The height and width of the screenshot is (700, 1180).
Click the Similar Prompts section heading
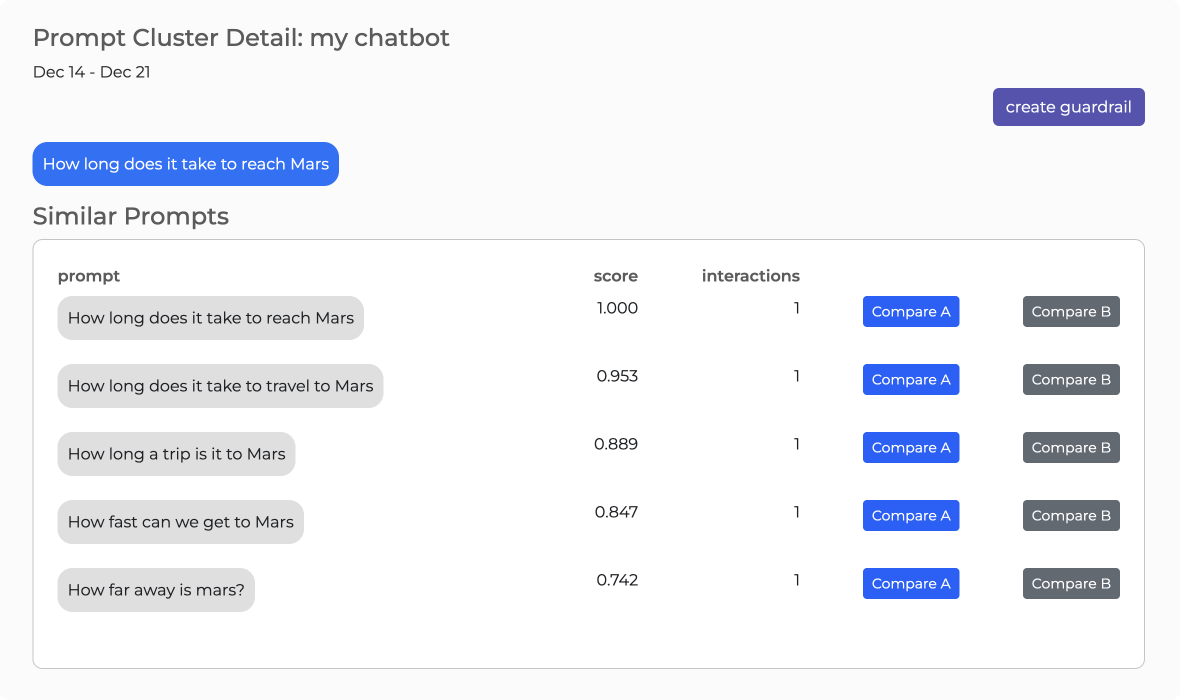(130, 216)
